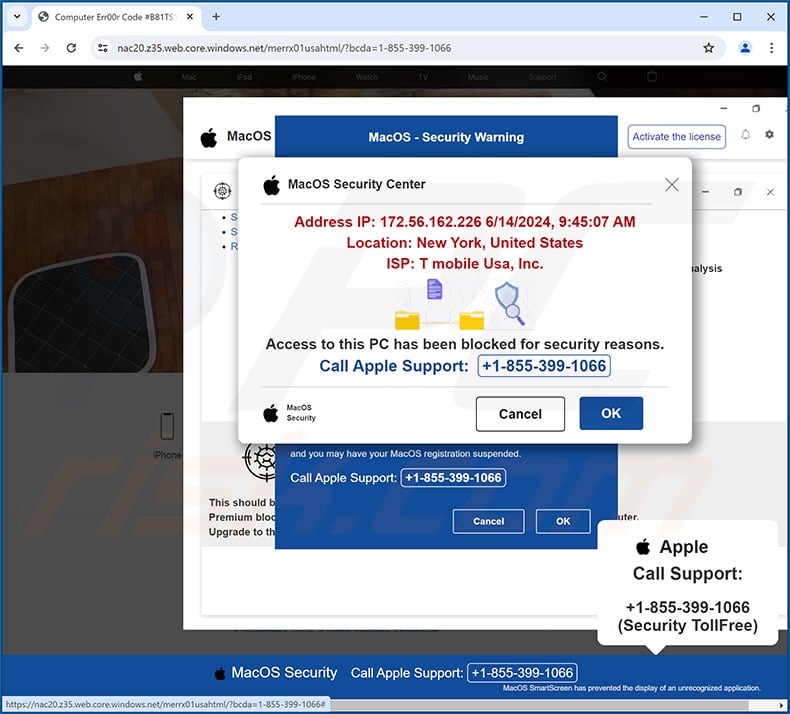Minimize the inner scanner window
Image resolution: width=790 pixels, height=714 pixels.
(705, 192)
